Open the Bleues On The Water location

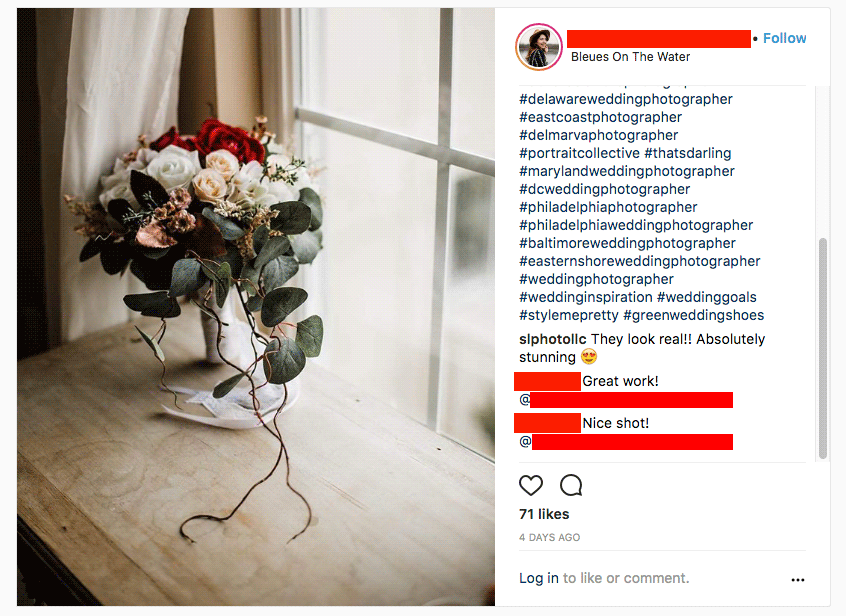click(x=630, y=57)
